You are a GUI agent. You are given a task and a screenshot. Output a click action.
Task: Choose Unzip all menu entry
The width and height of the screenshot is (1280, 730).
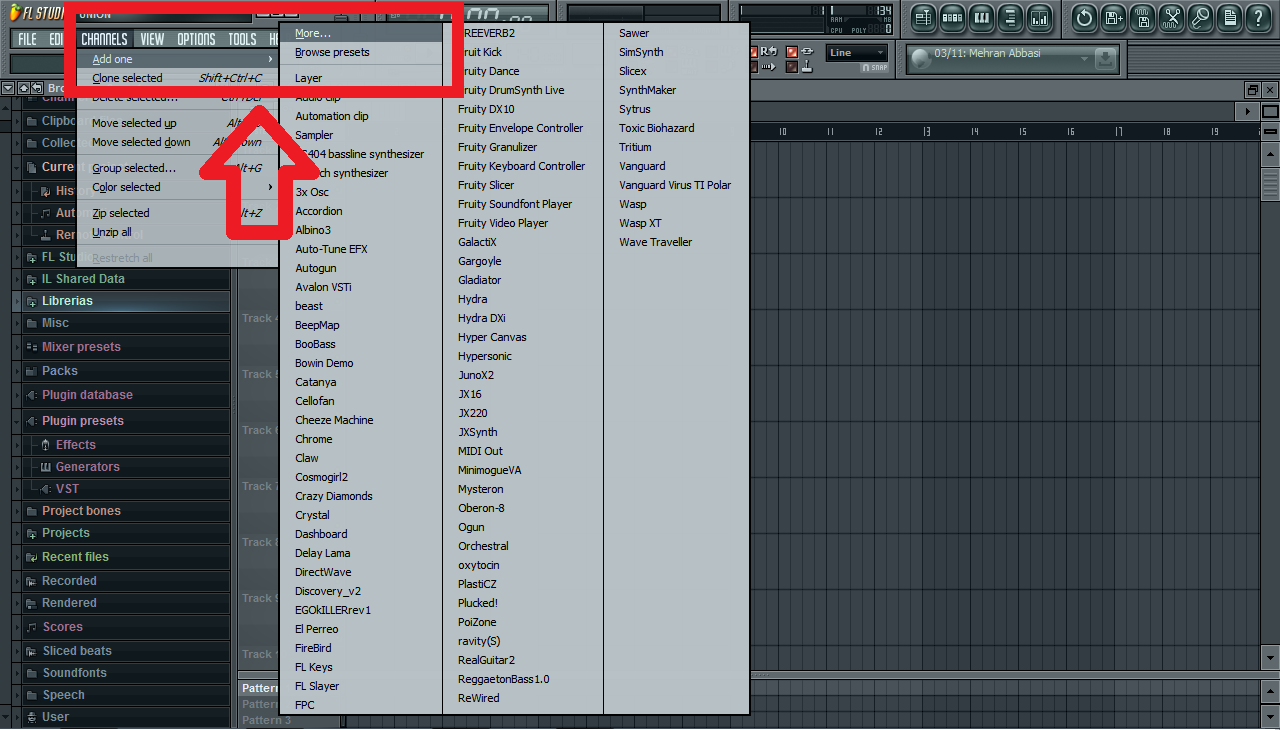click(x=178, y=232)
